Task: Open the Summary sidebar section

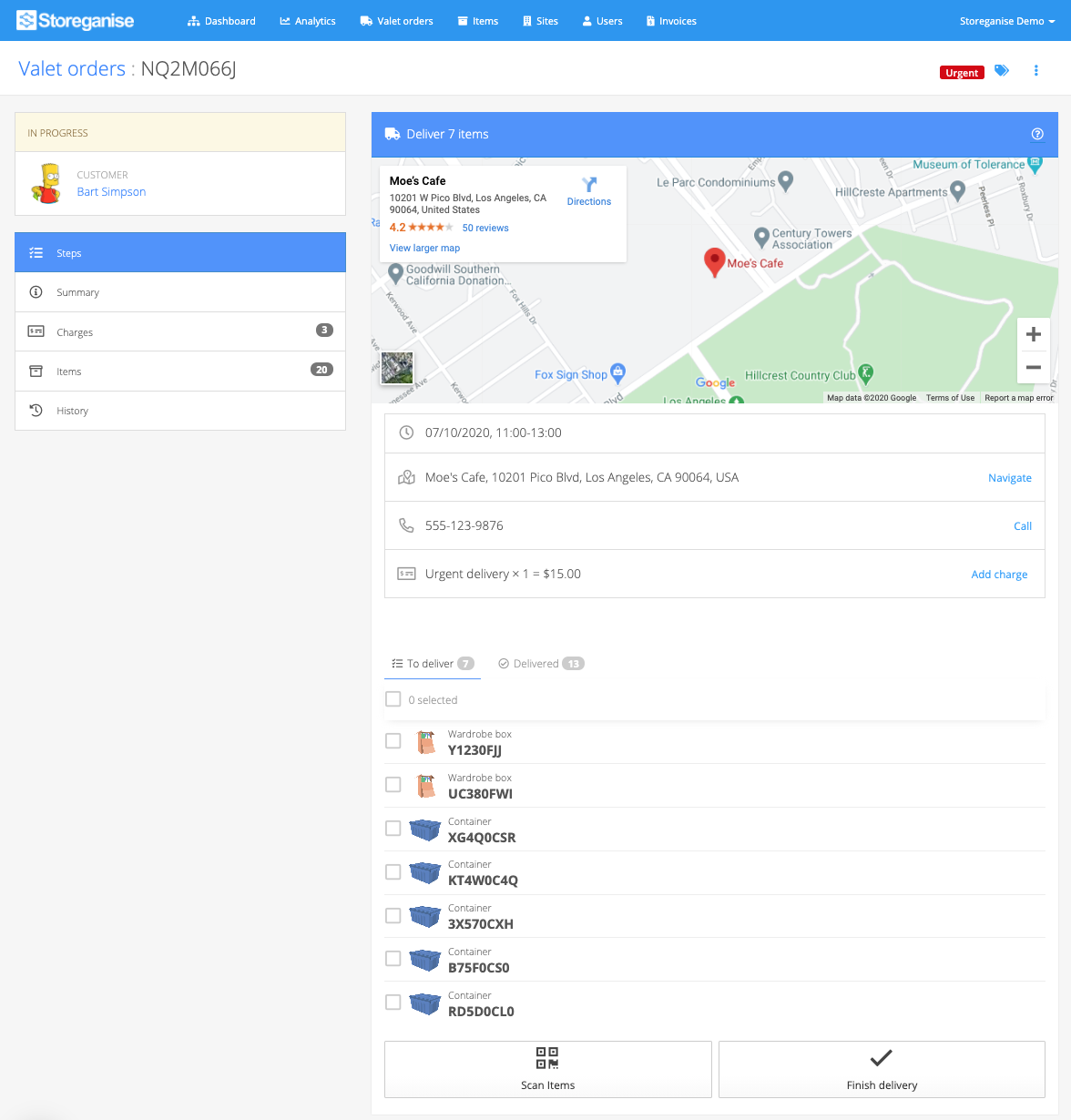Action: coord(180,292)
